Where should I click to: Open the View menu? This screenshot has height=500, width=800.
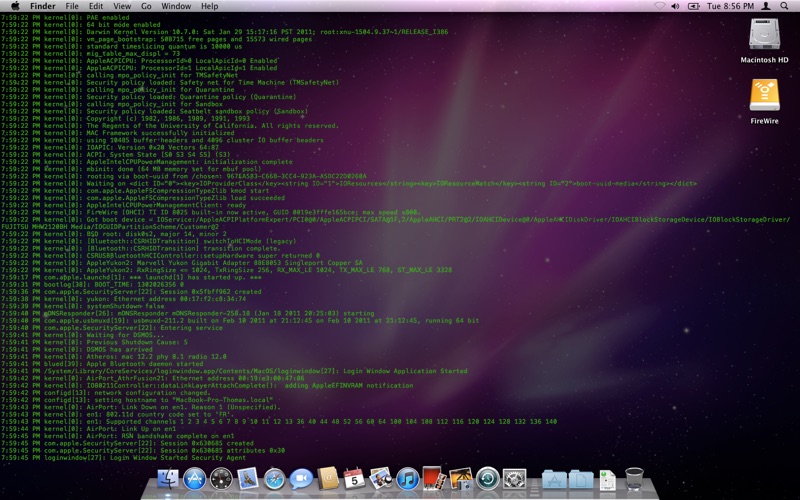point(122,6)
